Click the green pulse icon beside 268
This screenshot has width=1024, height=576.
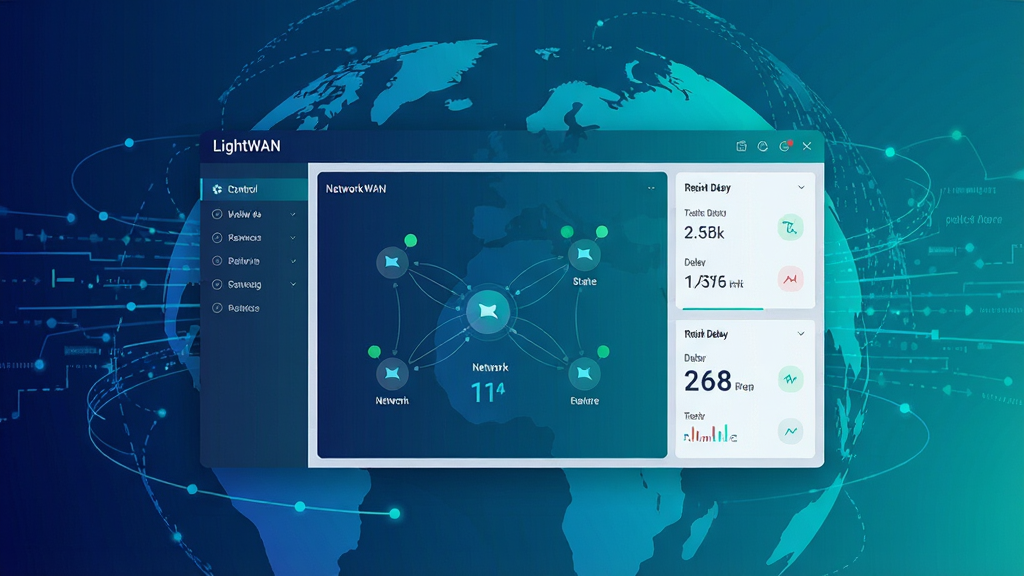(x=790, y=379)
